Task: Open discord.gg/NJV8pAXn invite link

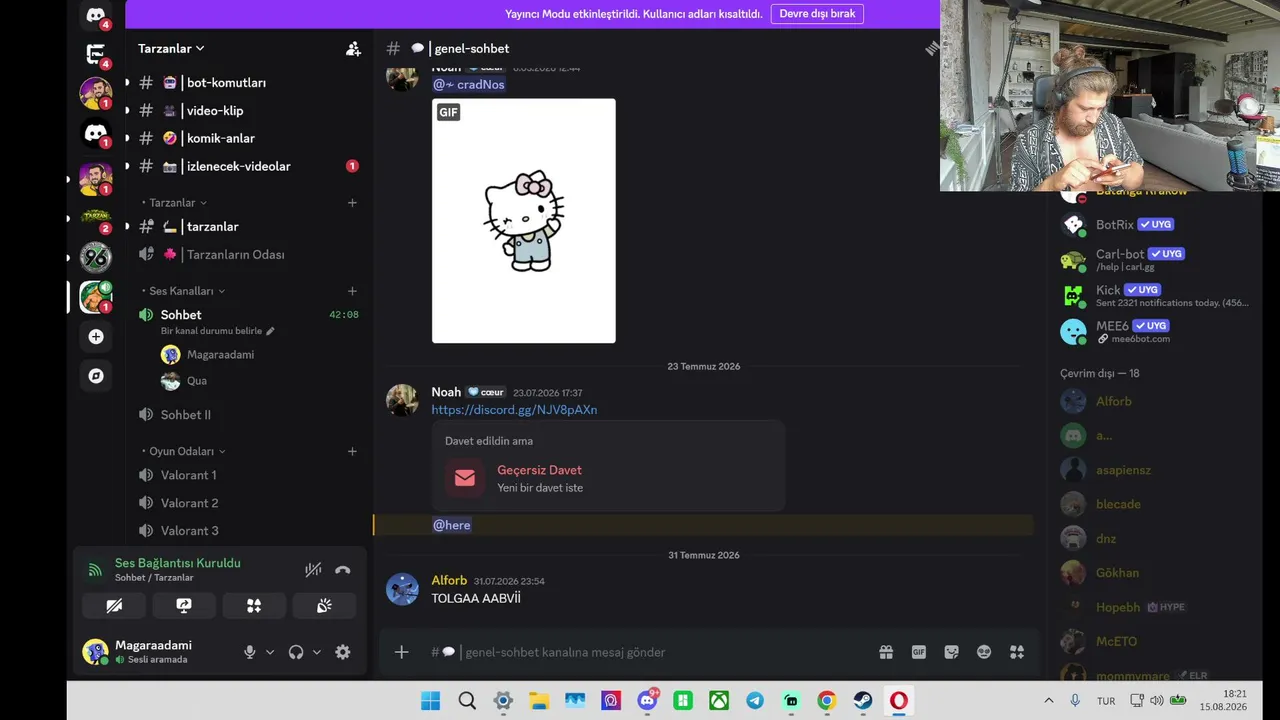Action: [x=514, y=410]
